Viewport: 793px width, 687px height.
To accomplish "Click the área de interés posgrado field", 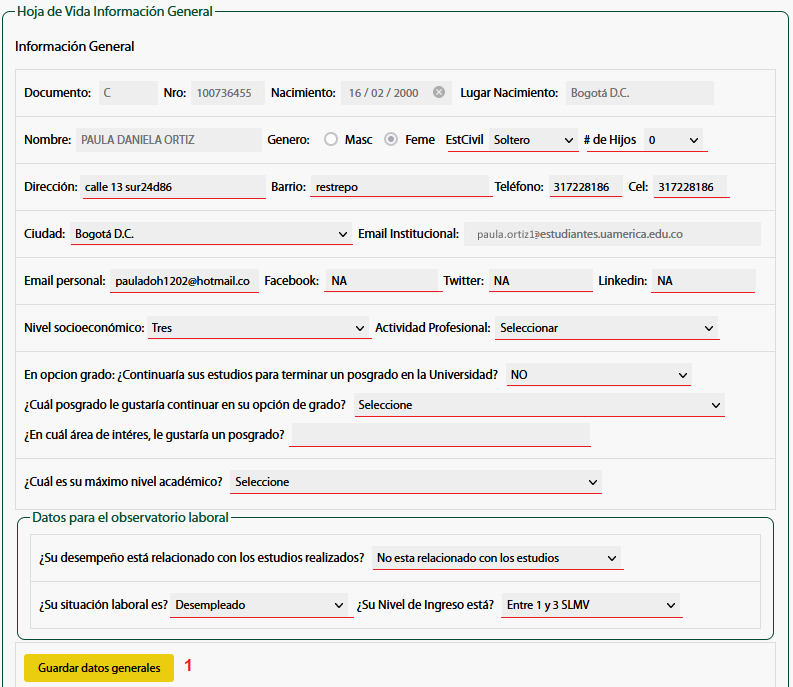I will coord(440,435).
